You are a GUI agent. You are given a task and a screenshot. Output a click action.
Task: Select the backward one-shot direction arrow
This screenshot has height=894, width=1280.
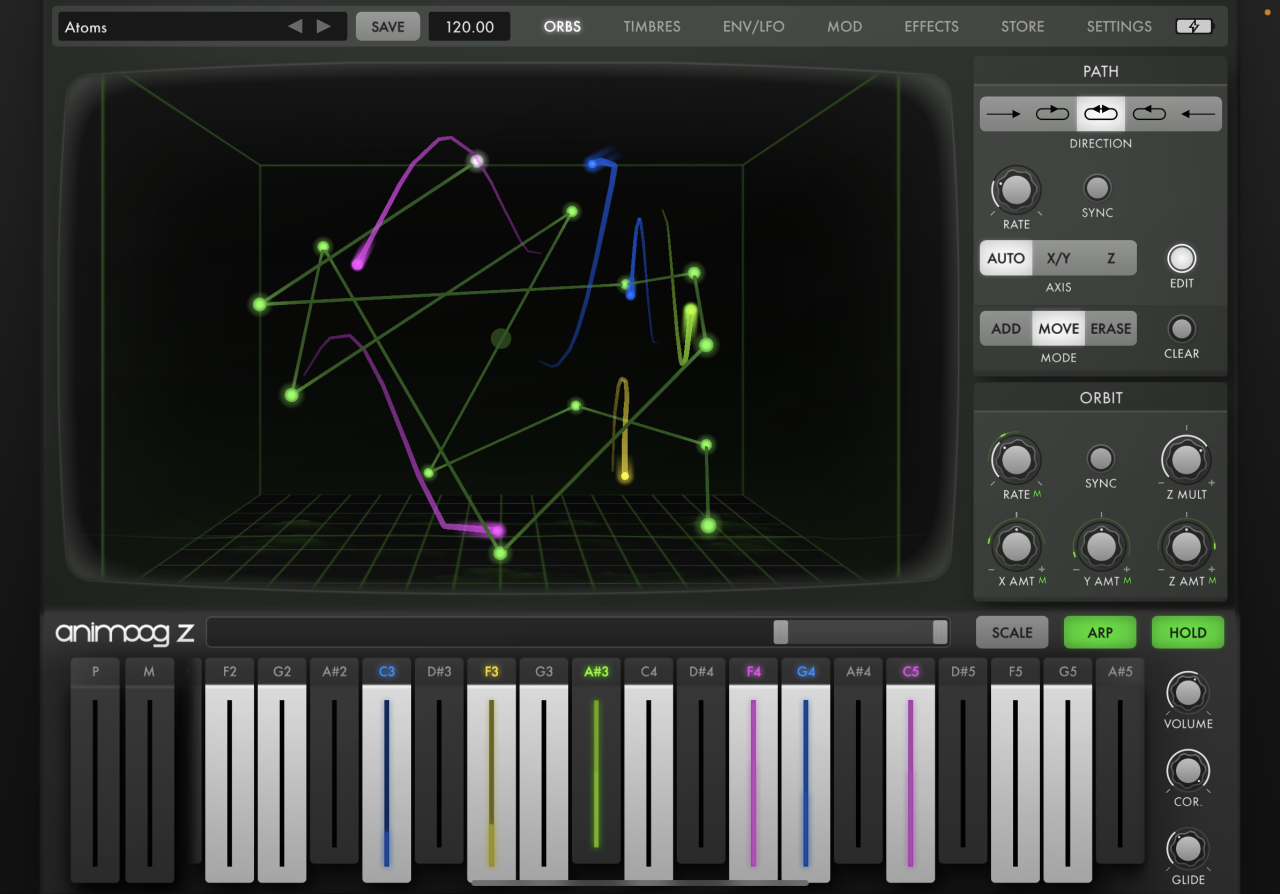1197,114
